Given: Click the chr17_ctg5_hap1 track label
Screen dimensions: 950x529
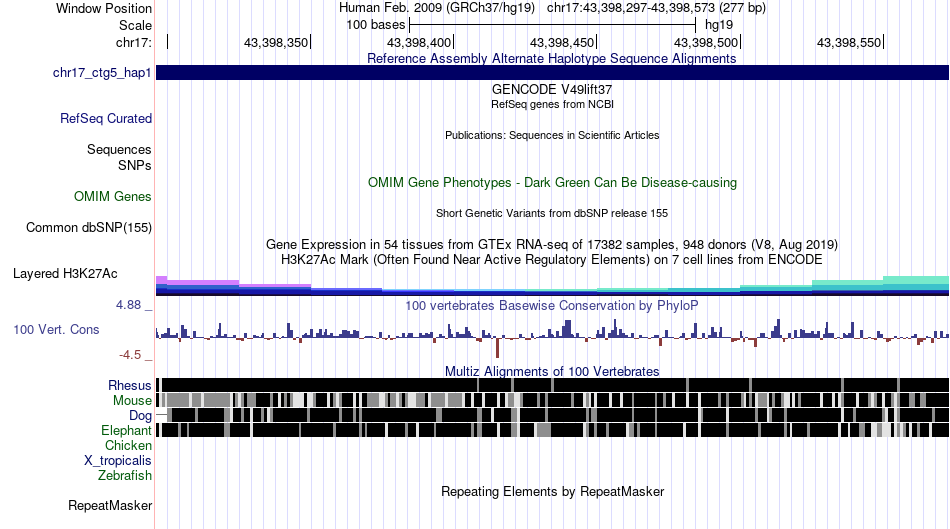Looking at the screenshot, I should point(102,73).
